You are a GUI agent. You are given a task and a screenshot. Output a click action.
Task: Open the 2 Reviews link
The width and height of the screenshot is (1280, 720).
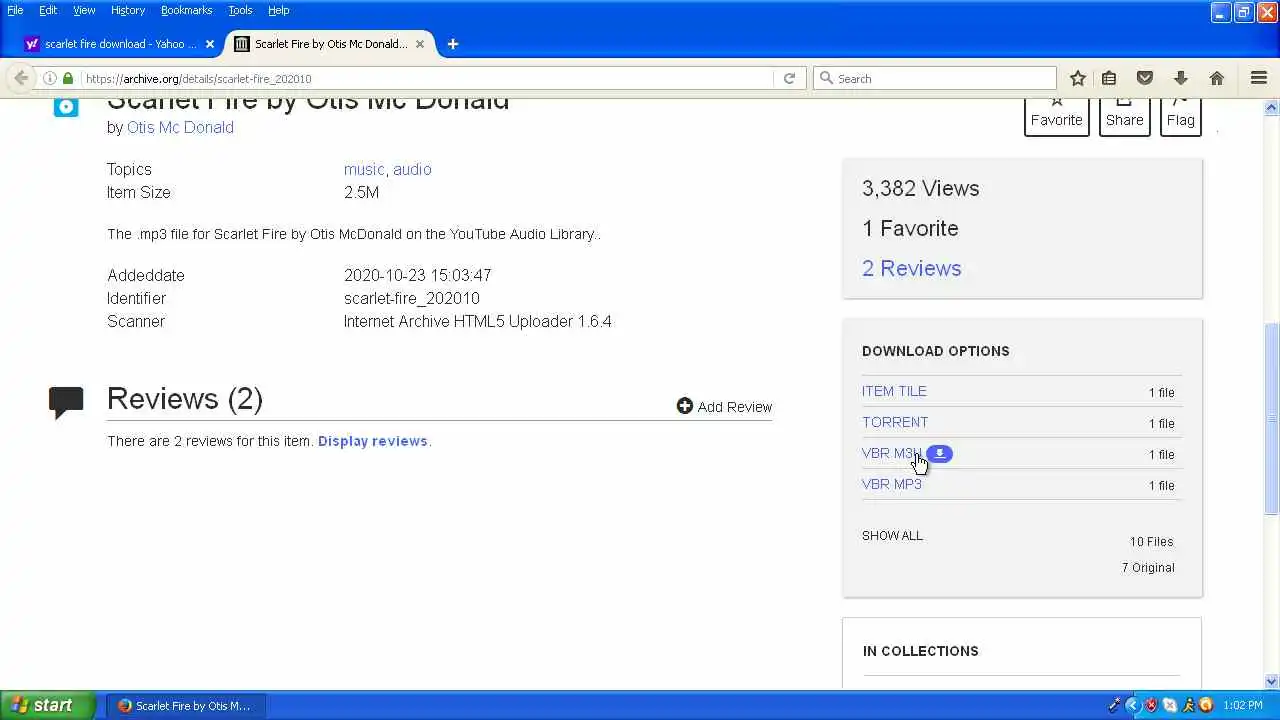tap(911, 268)
